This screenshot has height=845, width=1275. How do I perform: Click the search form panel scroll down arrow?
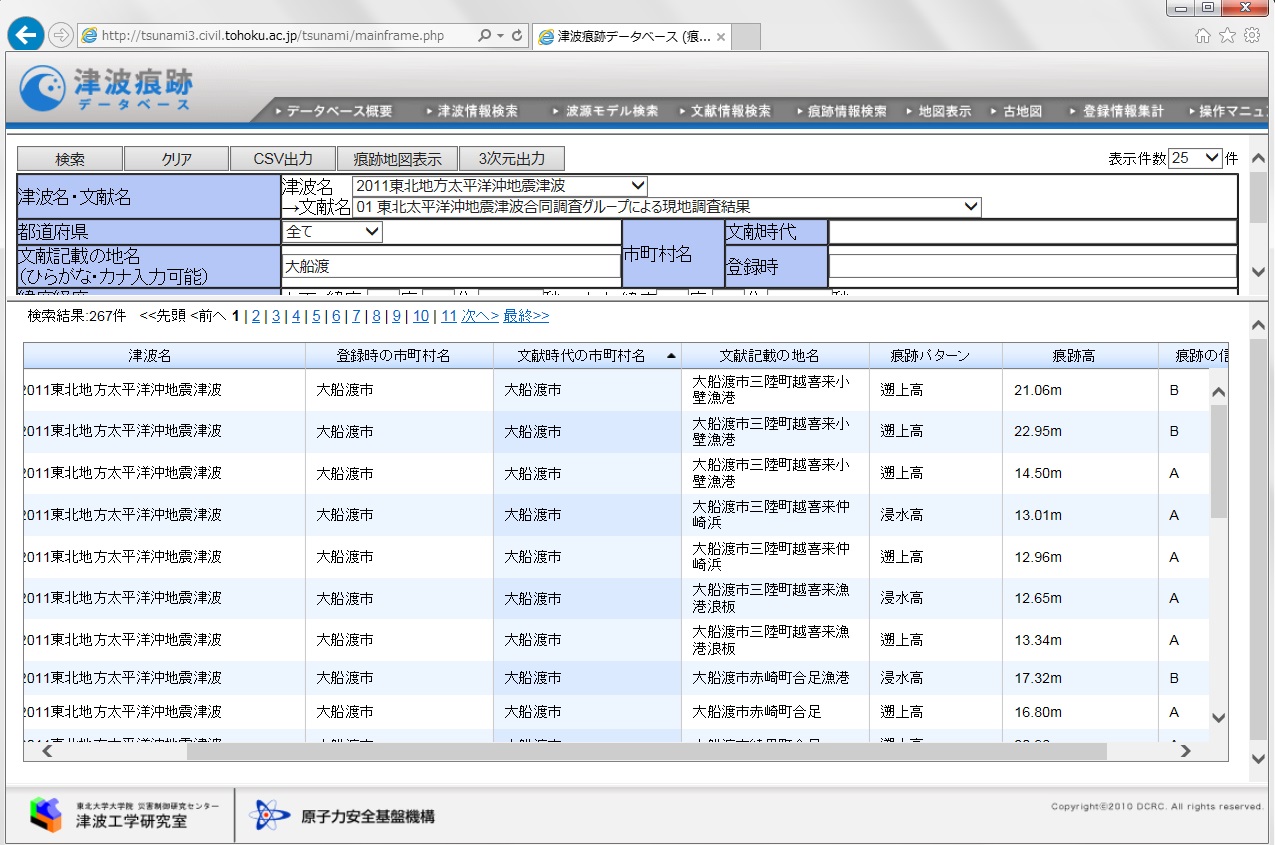[x=1258, y=272]
